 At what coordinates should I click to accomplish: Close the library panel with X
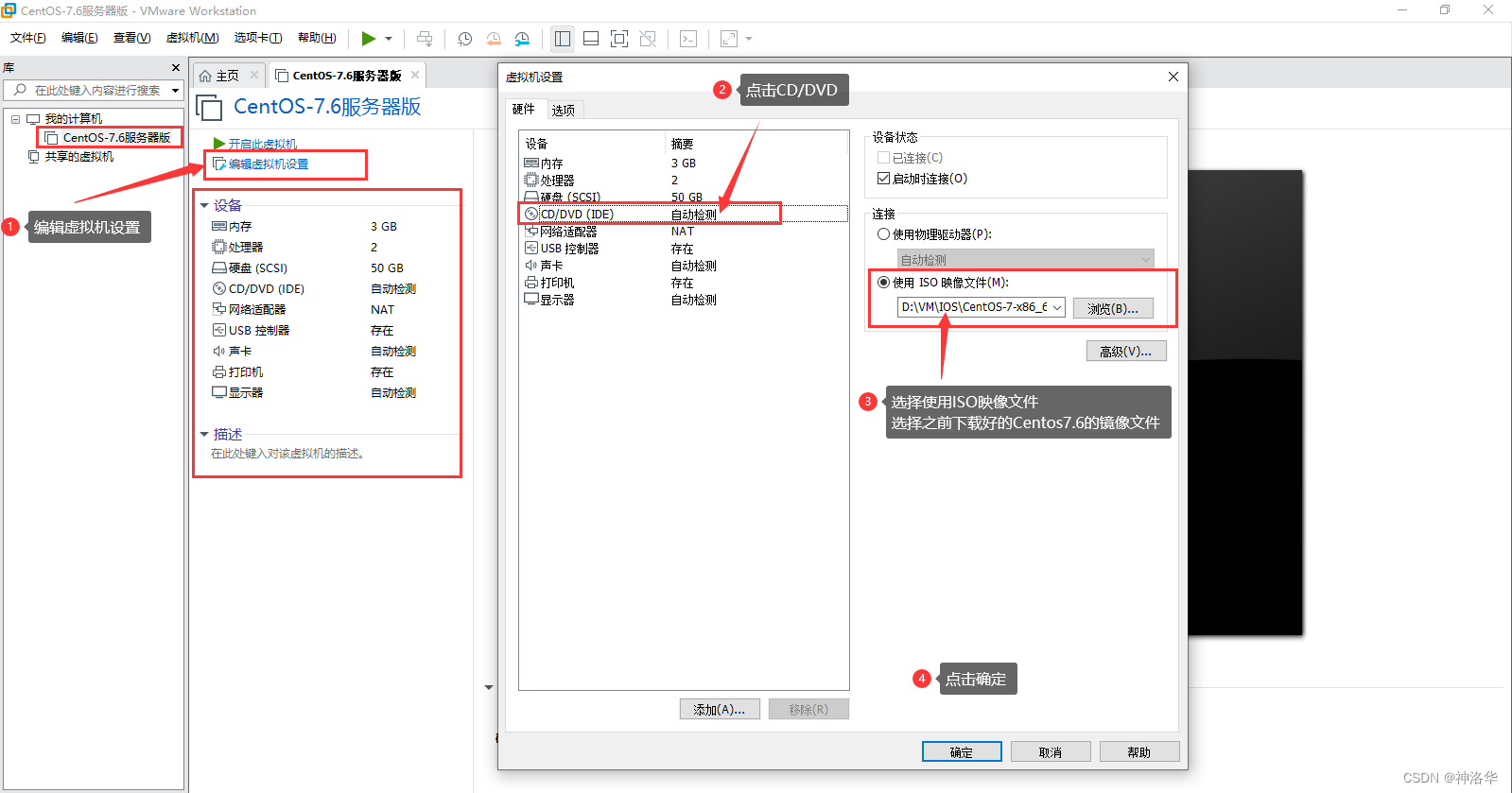(x=176, y=68)
